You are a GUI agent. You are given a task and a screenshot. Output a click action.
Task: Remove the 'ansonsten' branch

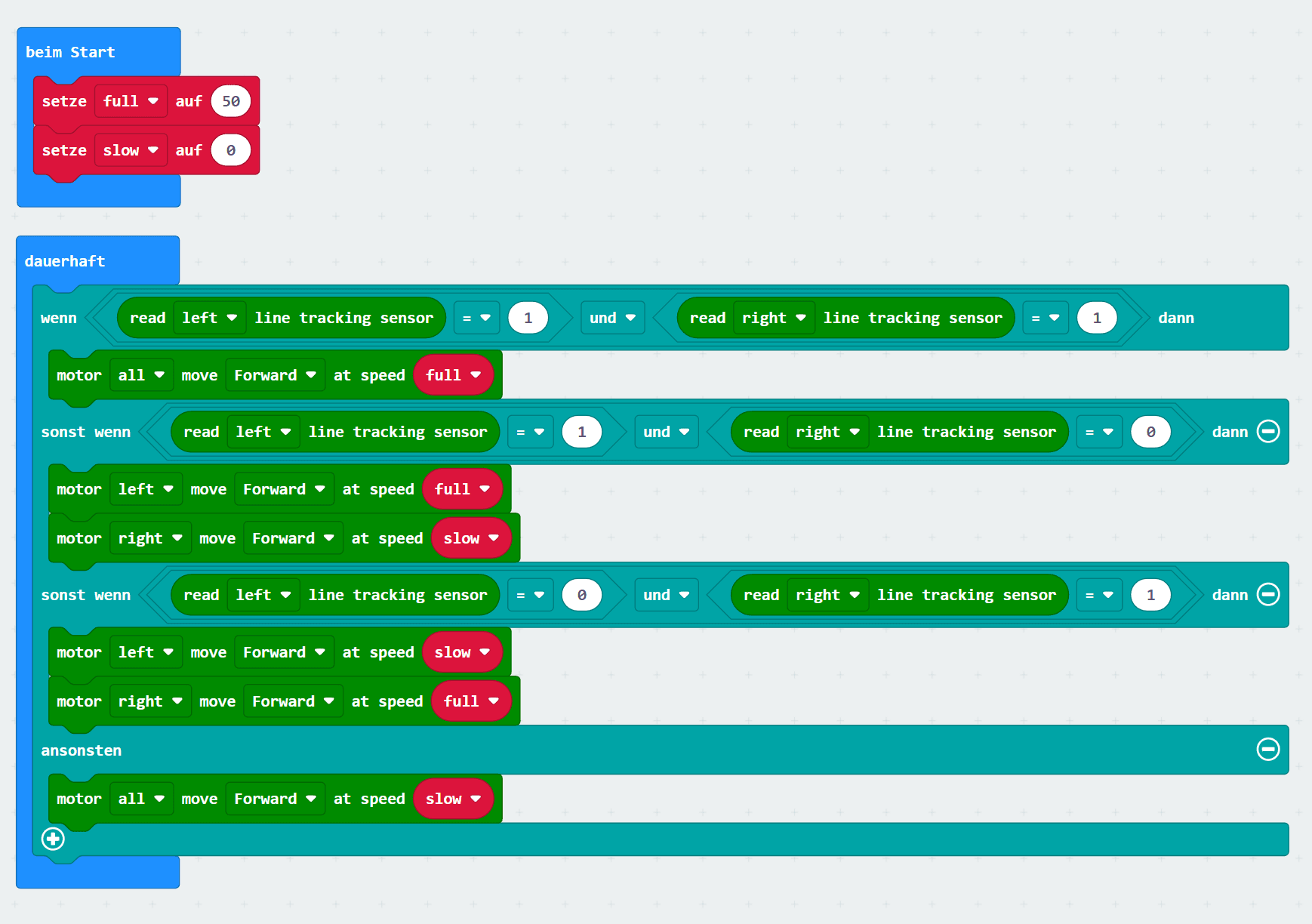(x=1267, y=750)
